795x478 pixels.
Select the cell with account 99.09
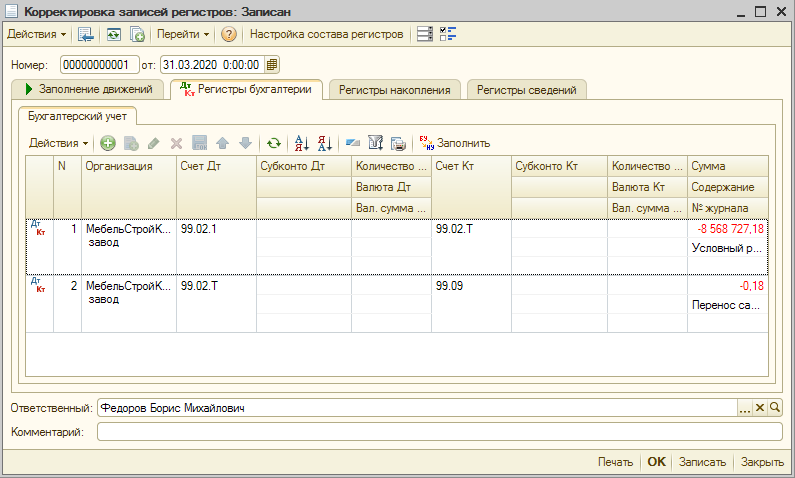click(472, 304)
